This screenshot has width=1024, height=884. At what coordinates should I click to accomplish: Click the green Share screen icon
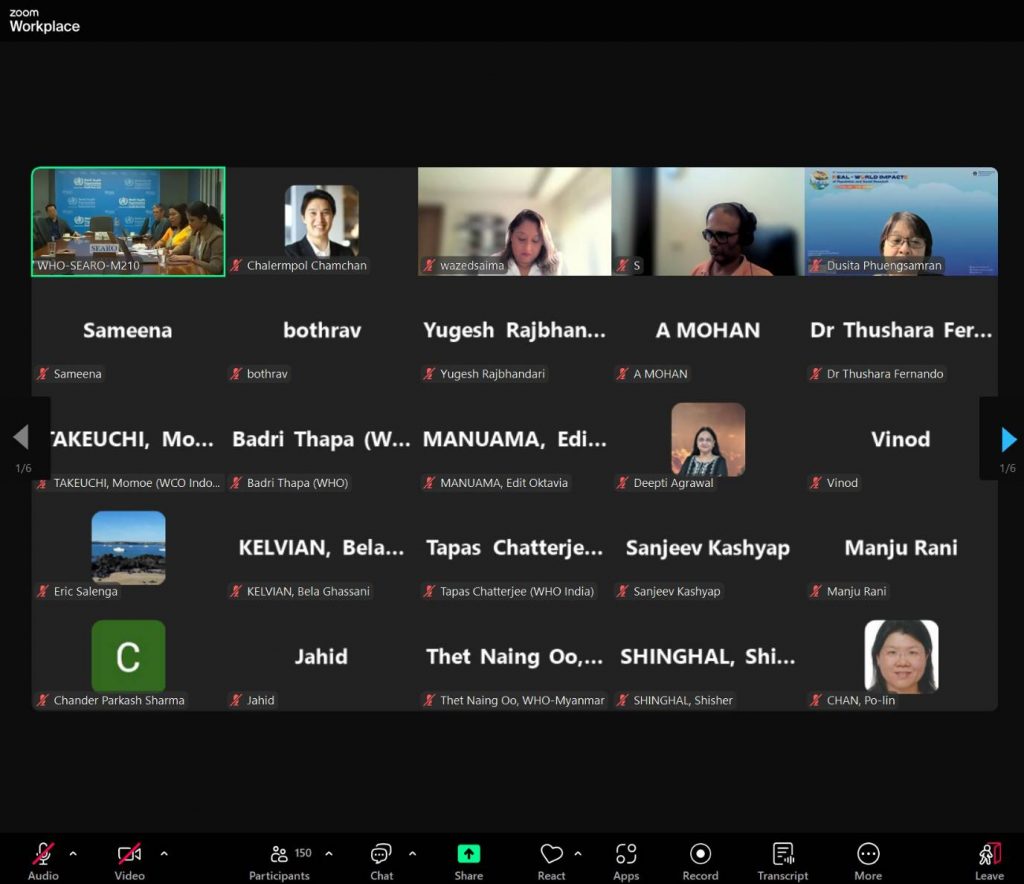coord(468,854)
